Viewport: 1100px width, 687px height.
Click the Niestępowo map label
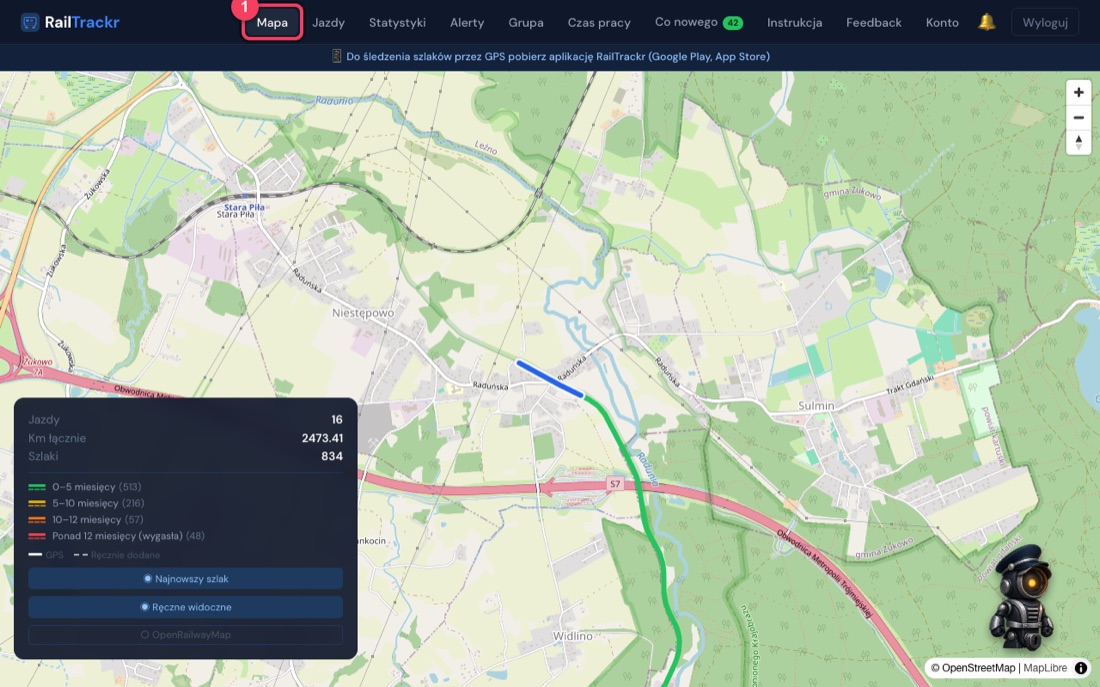pyautogui.click(x=363, y=313)
